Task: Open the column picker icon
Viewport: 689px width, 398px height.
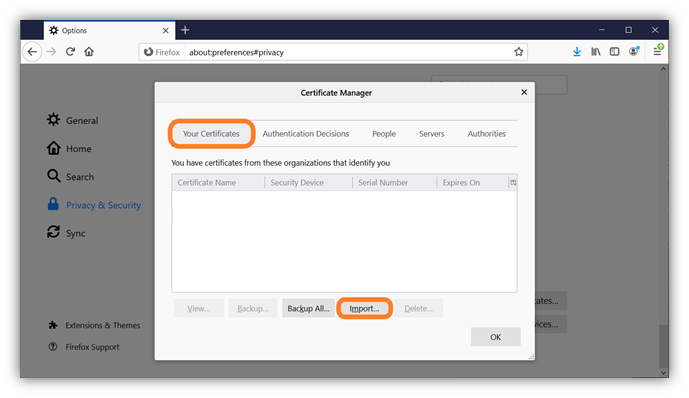Action: click(x=513, y=182)
